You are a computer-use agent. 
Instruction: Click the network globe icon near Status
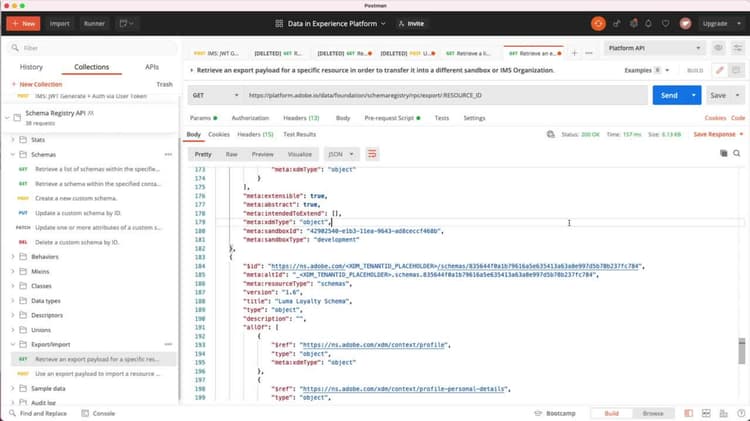551,134
